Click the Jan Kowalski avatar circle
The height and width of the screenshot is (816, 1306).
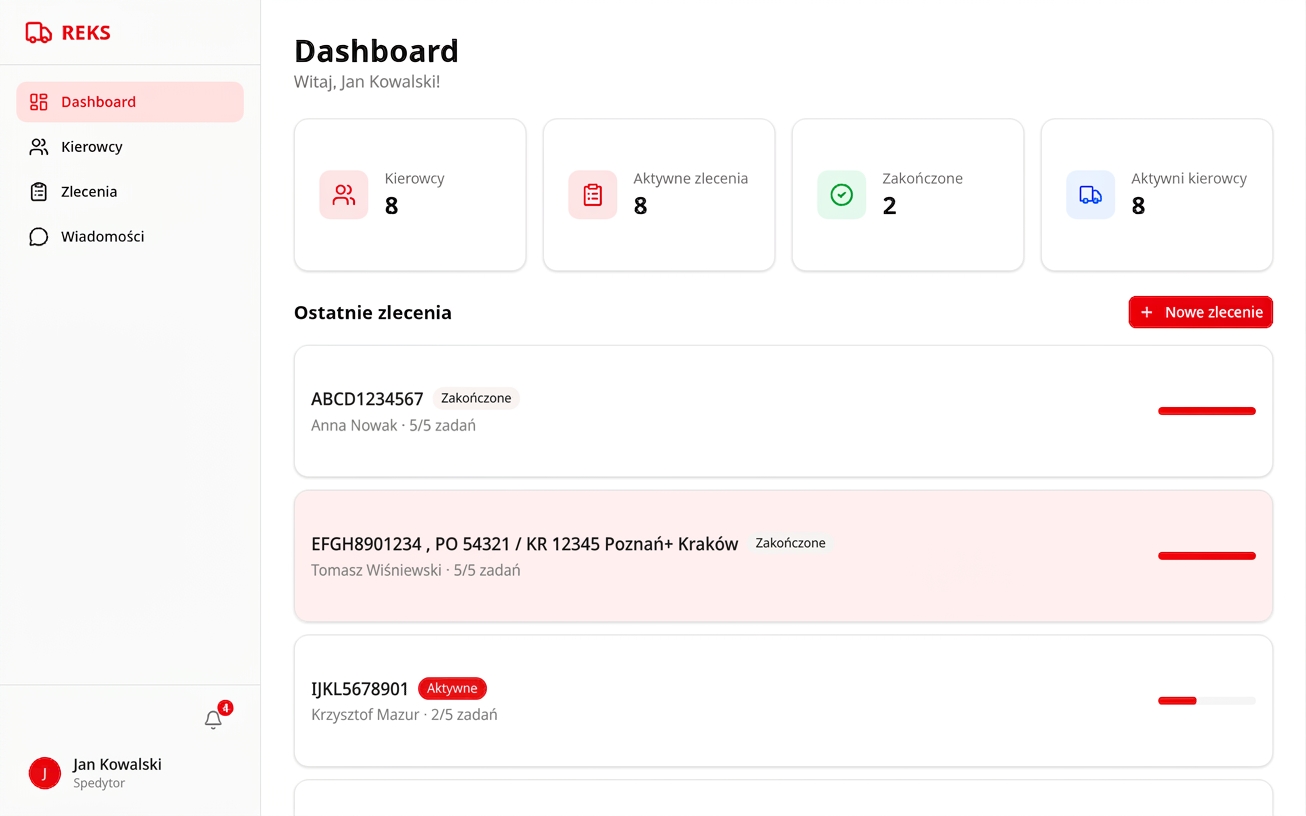click(45, 773)
